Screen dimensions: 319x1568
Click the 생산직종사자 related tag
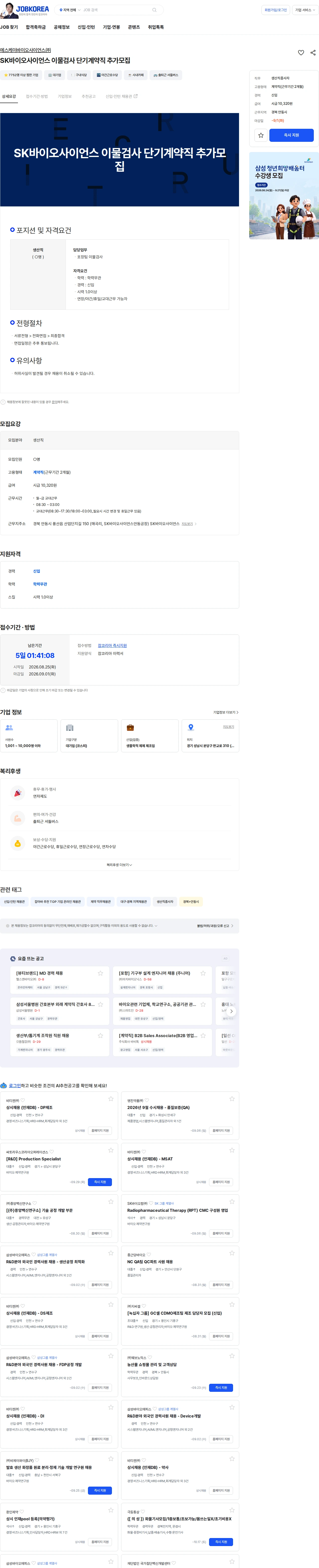point(165,902)
